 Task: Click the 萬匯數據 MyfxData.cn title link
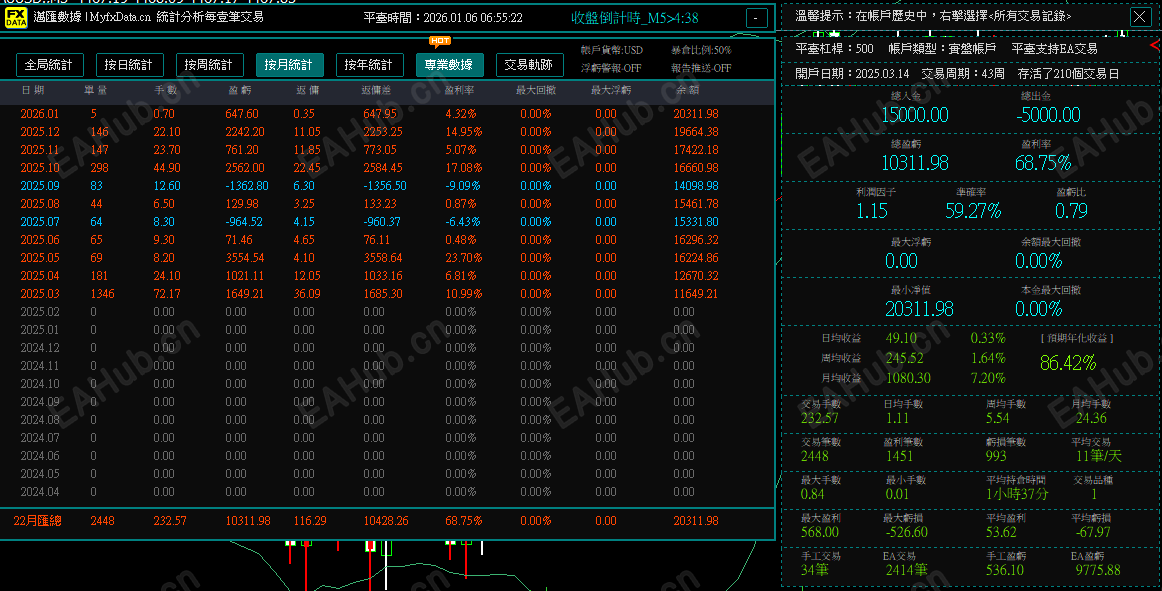pyautogui.click(x=92, y=17)
